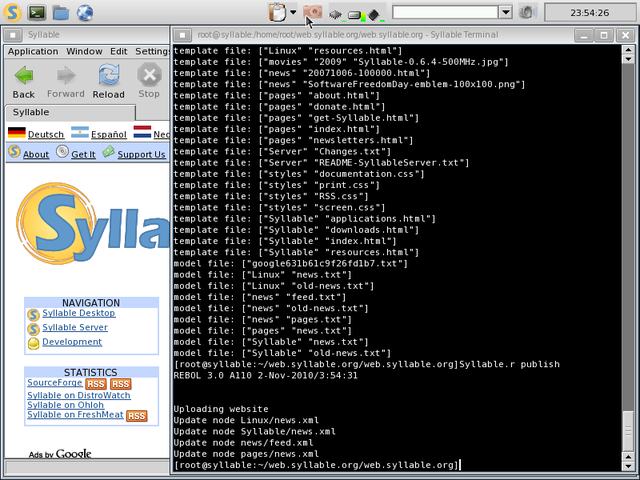This screenshot has width=640, height=480.
Task: Click the RSS badge after FreshMeat
Action: [x=137, y=416]
